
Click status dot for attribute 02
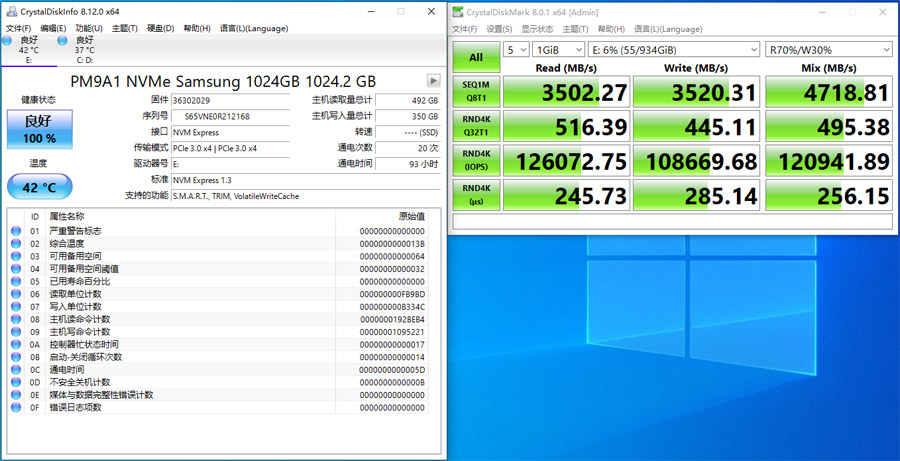pos(15,244)
